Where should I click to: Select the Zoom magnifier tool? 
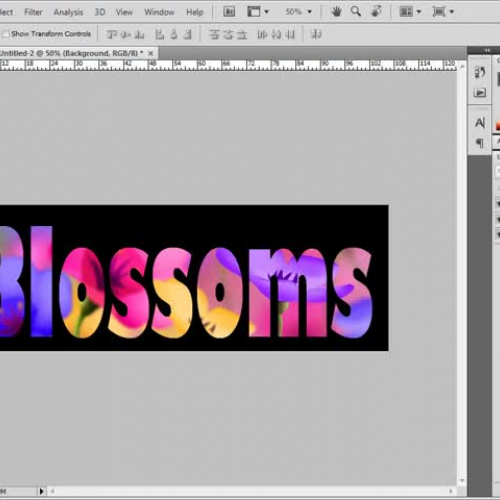[356, 12]
